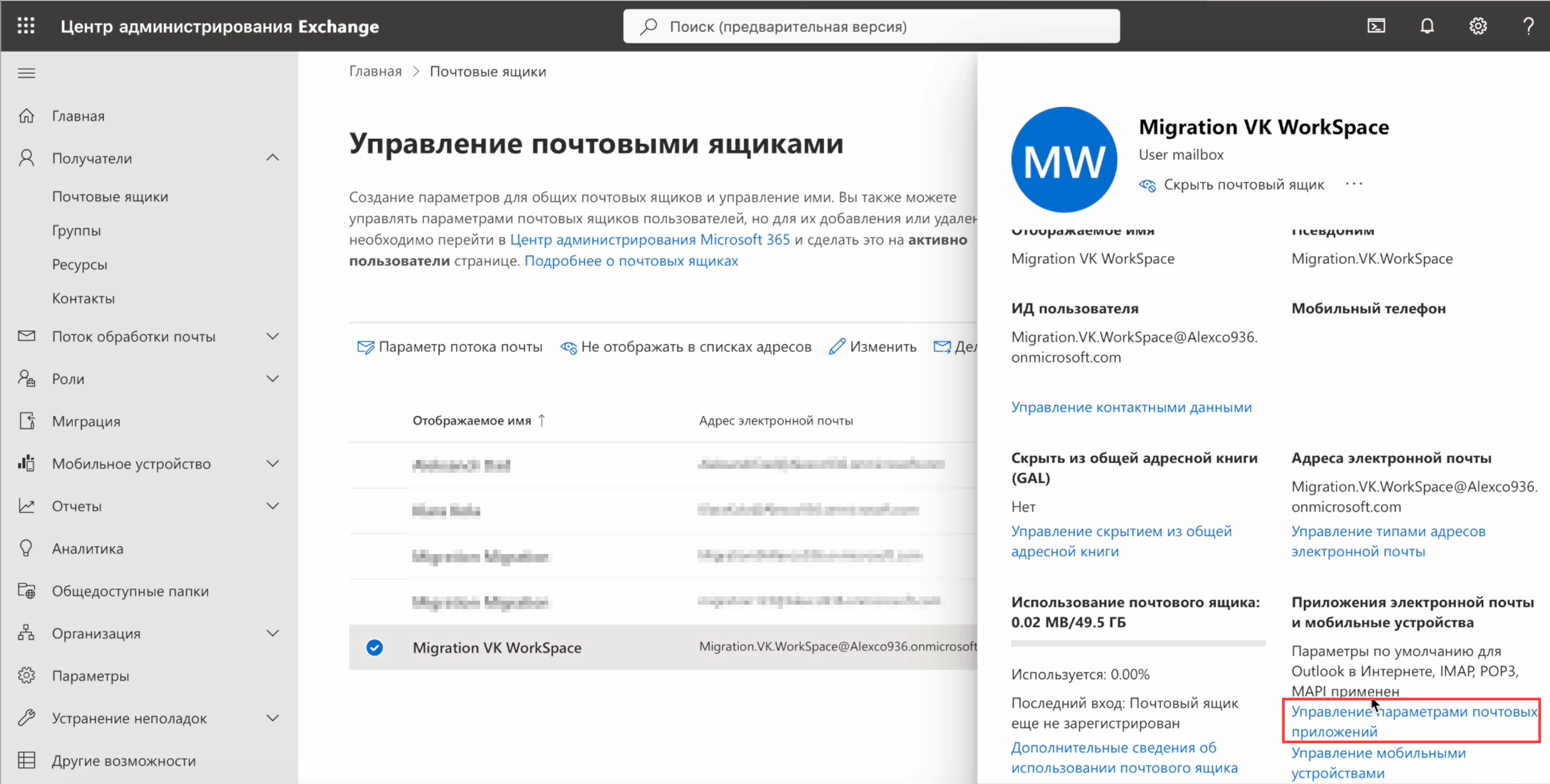This screenshot has height=784, width=1550.
Task: Open Миграция in the sidebar
Action: point(86,421)
